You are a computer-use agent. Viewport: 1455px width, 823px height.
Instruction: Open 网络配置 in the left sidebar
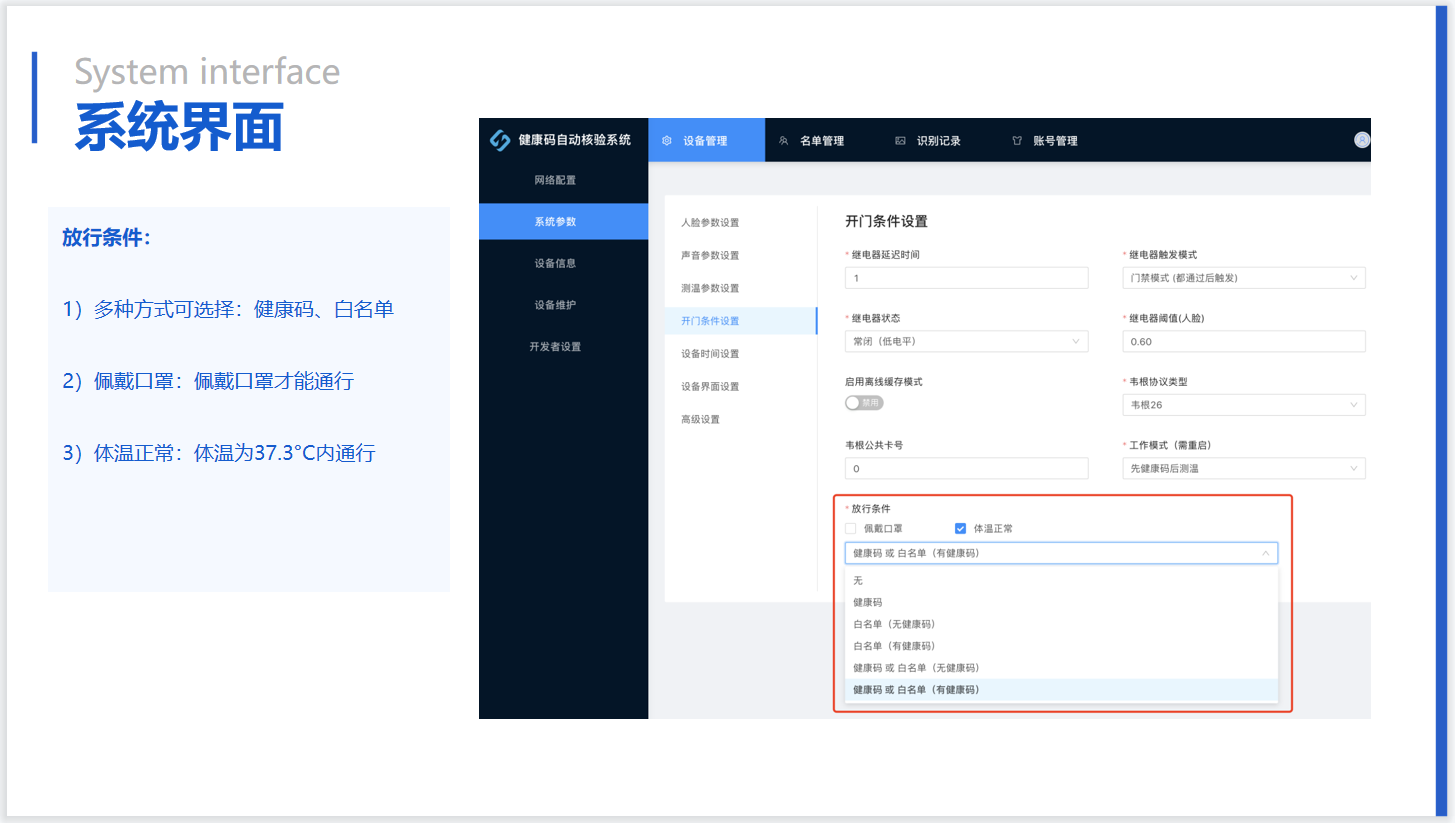(x=555, y=180)
